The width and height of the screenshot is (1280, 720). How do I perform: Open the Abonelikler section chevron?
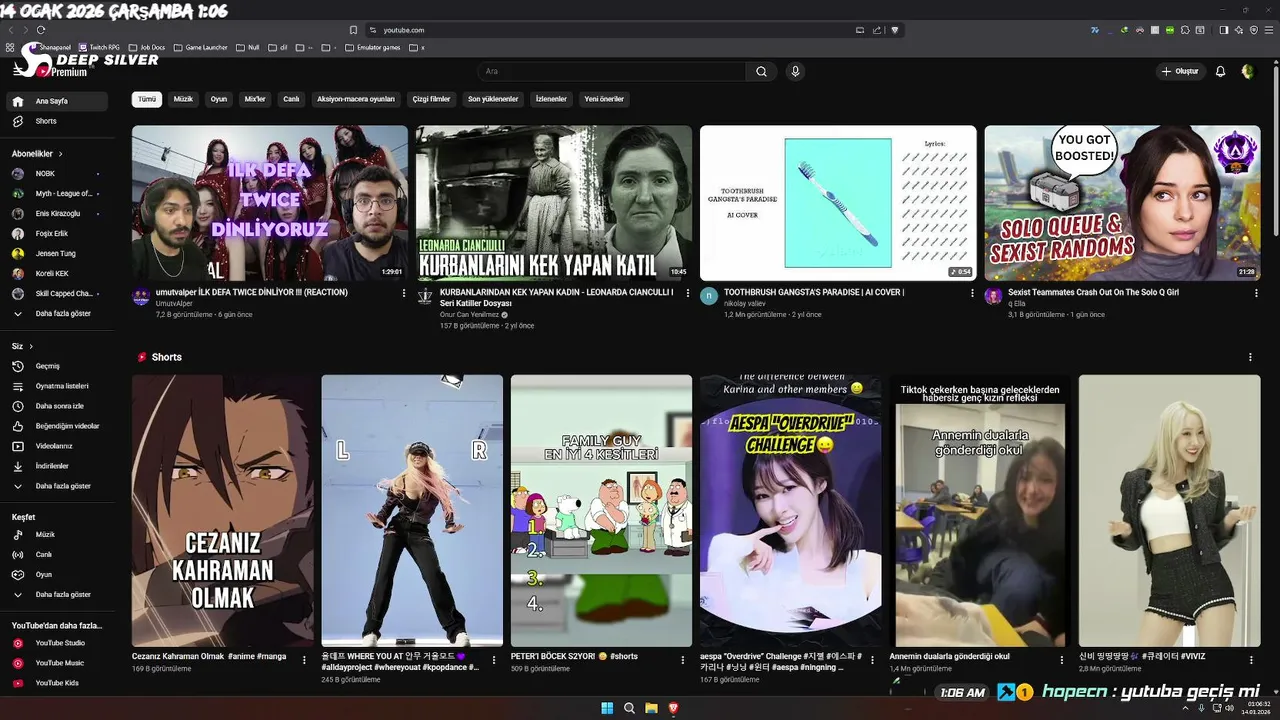tap(60, 154)
